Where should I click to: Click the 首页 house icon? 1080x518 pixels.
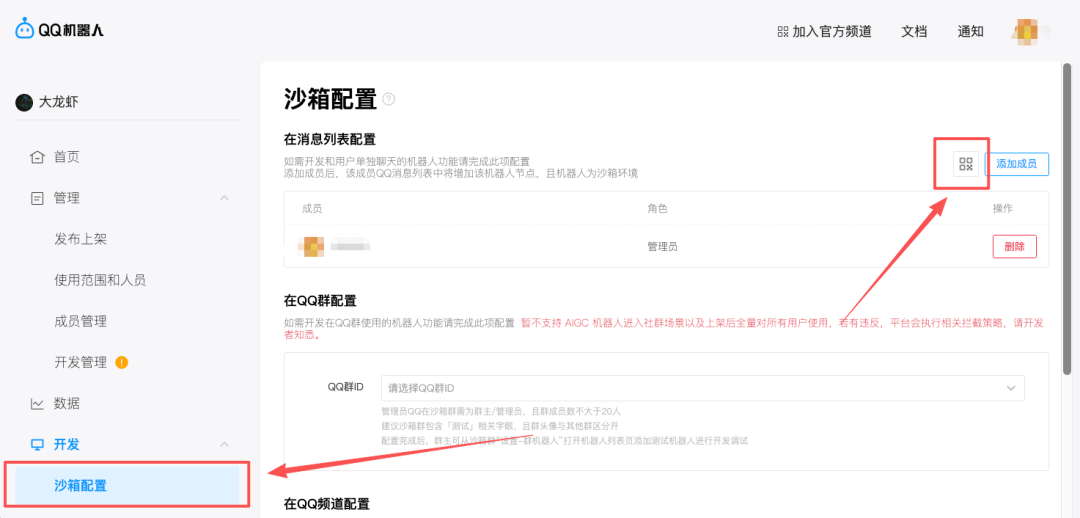(37, 157)
